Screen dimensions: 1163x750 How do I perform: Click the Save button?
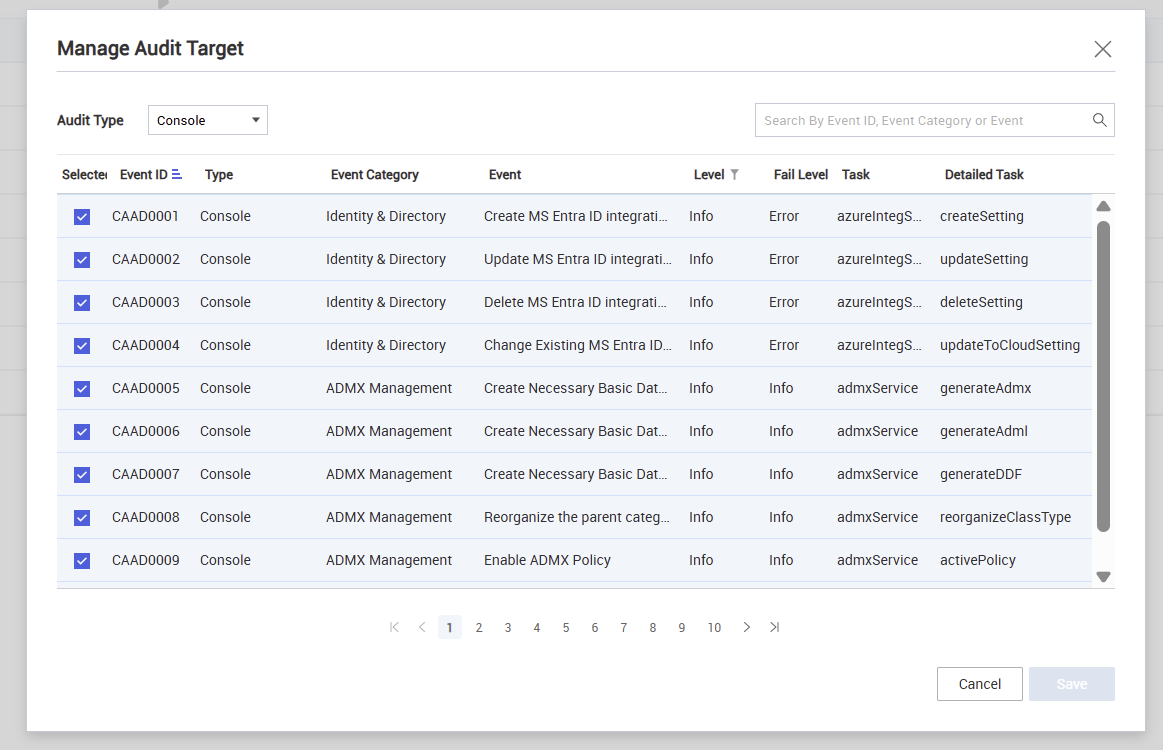point(1071,684)
